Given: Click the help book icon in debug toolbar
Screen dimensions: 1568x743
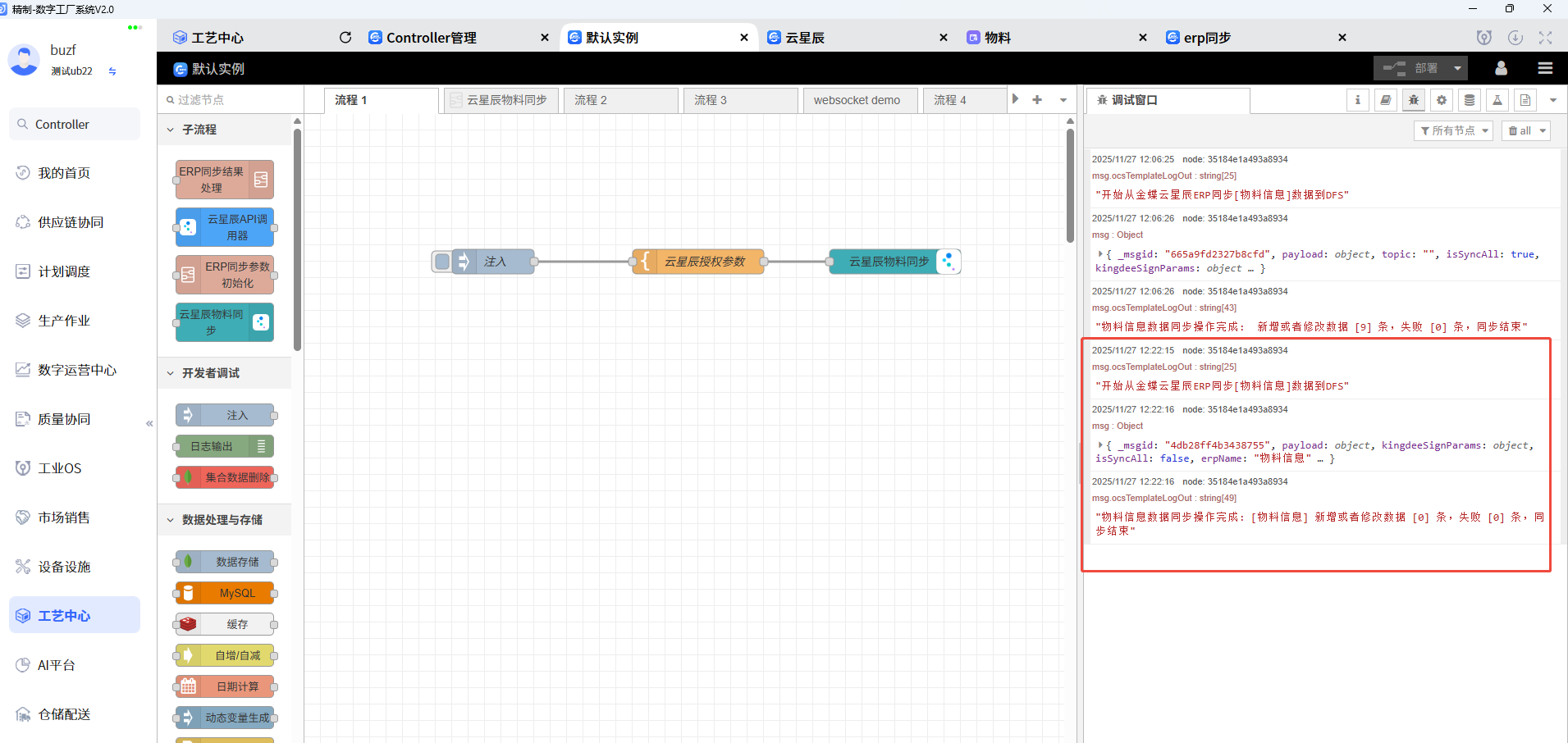Looking at the screenshot, I should (x=1386, y=99).
